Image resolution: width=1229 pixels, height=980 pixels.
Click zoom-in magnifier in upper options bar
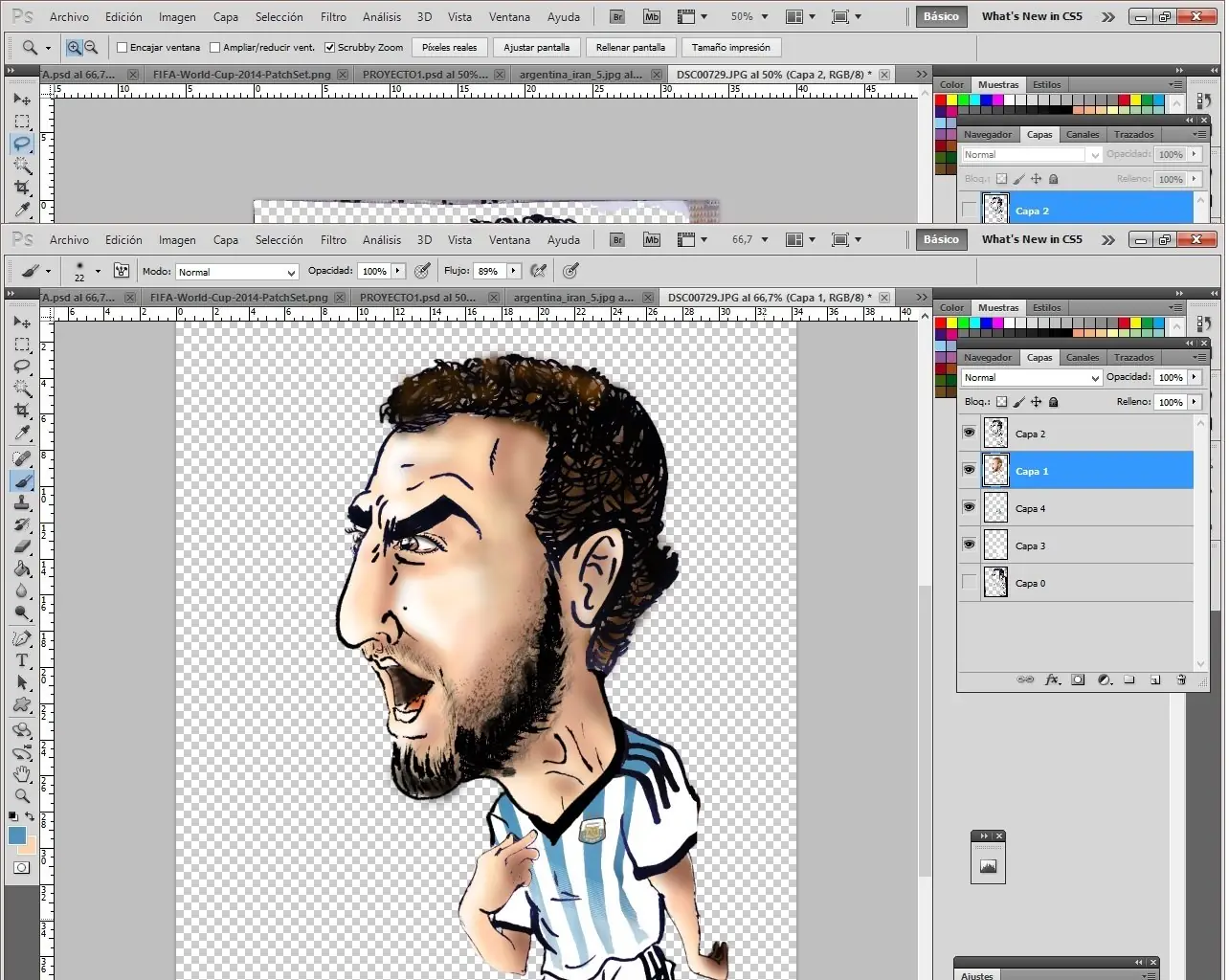pyautogui.click(x=74, y=47)
